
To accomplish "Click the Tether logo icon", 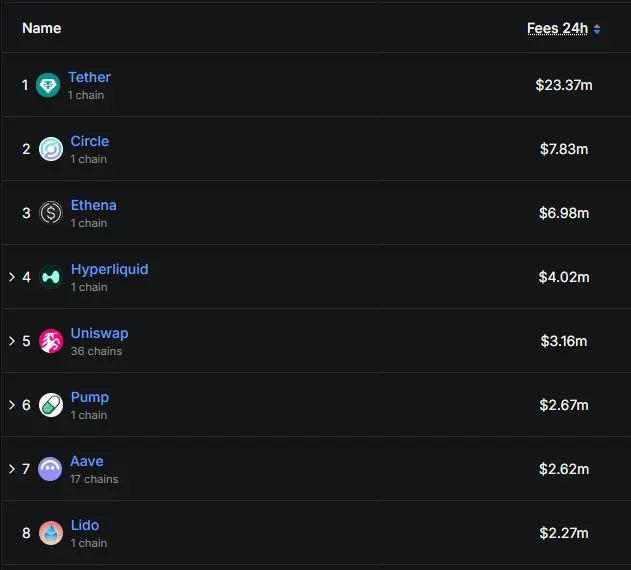I will (48, 85).
